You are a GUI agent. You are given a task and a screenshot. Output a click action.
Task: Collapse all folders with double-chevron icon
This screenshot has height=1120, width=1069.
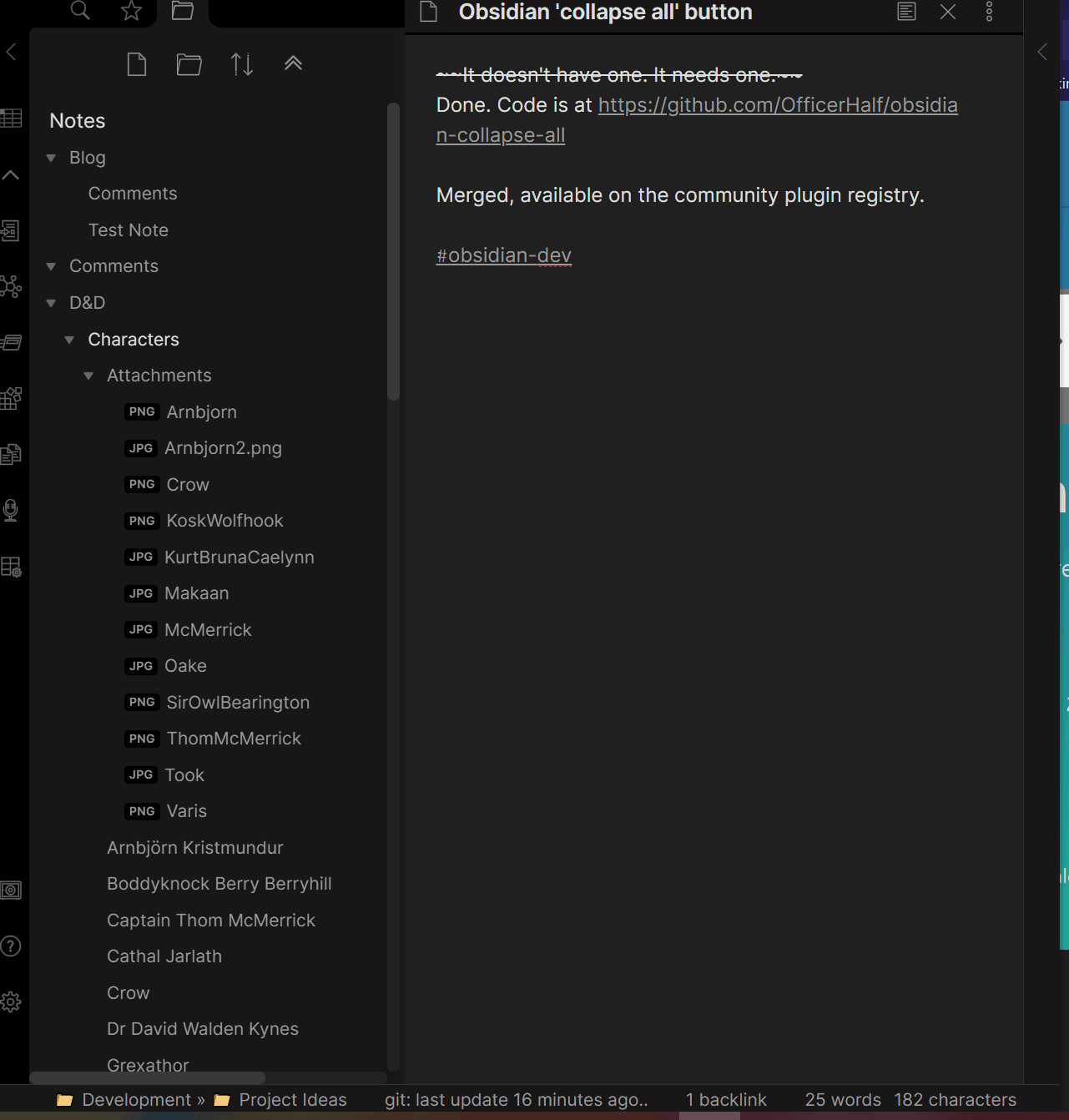pyautogui.click(x=293, y=63)
